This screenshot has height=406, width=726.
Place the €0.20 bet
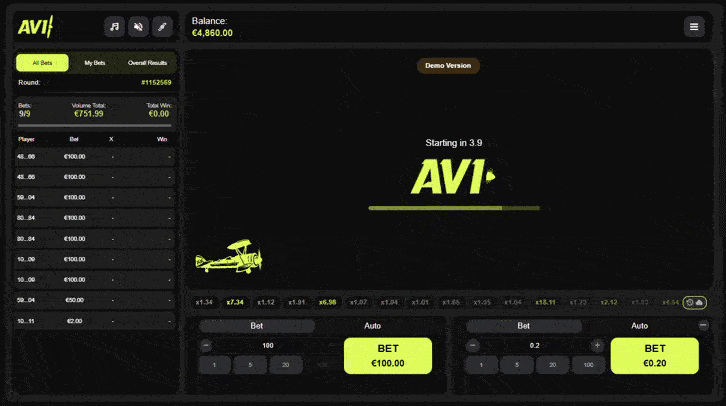click(x=655, y=356)
